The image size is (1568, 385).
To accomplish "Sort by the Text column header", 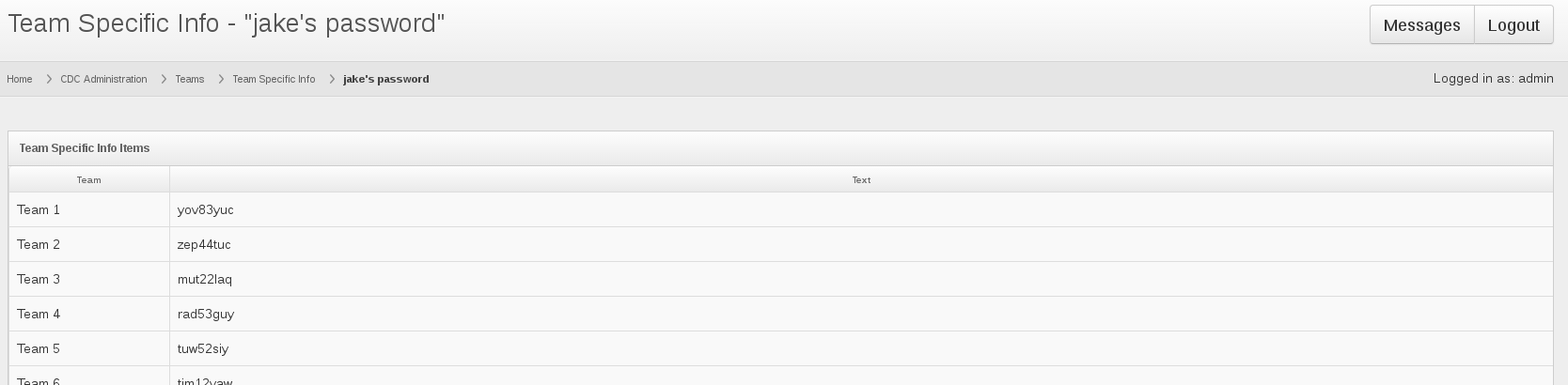I will click(x=861, y=179).
